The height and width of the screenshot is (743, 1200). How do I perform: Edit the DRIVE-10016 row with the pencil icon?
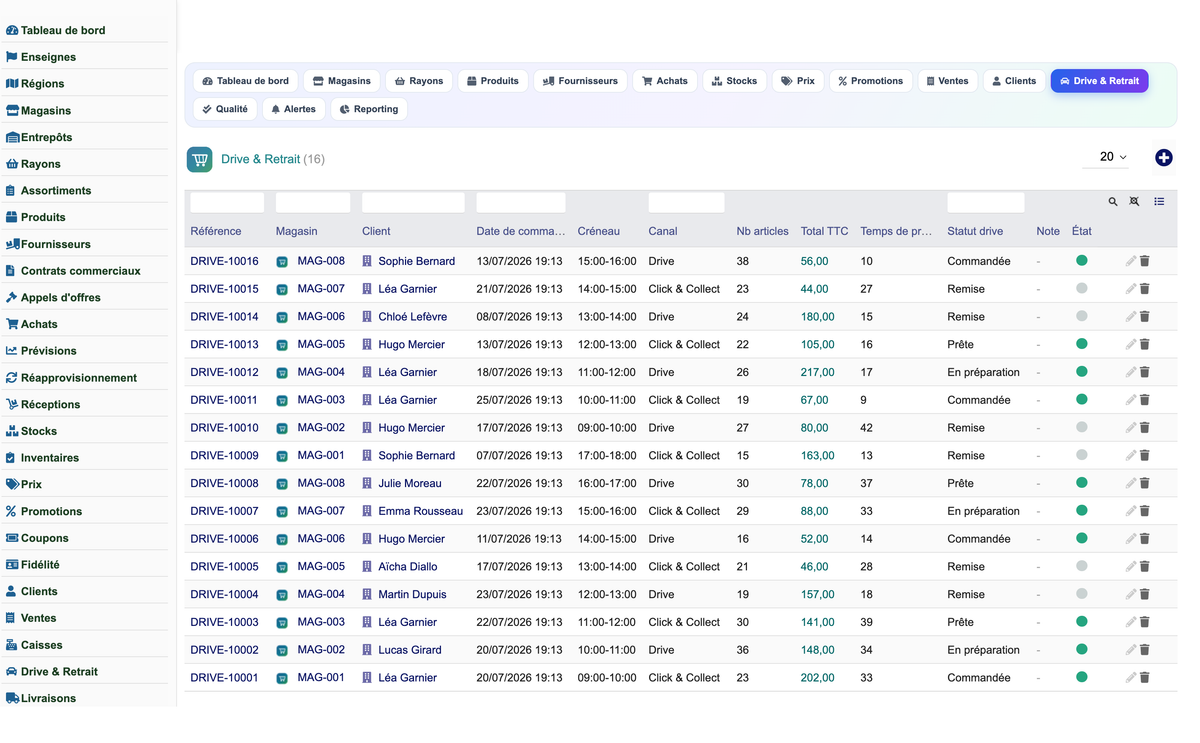[1130, 261]
